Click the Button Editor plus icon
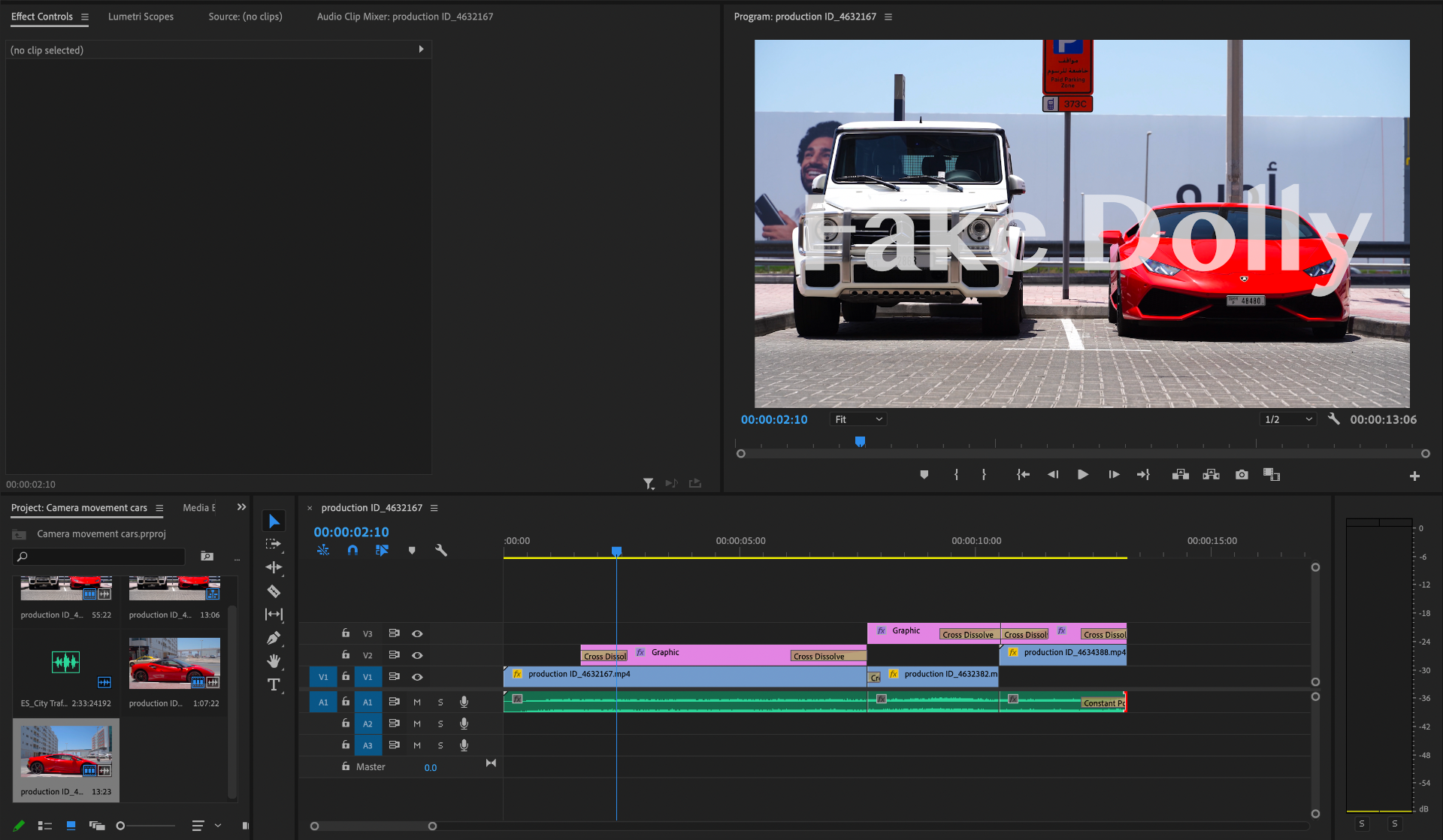 1414,476
